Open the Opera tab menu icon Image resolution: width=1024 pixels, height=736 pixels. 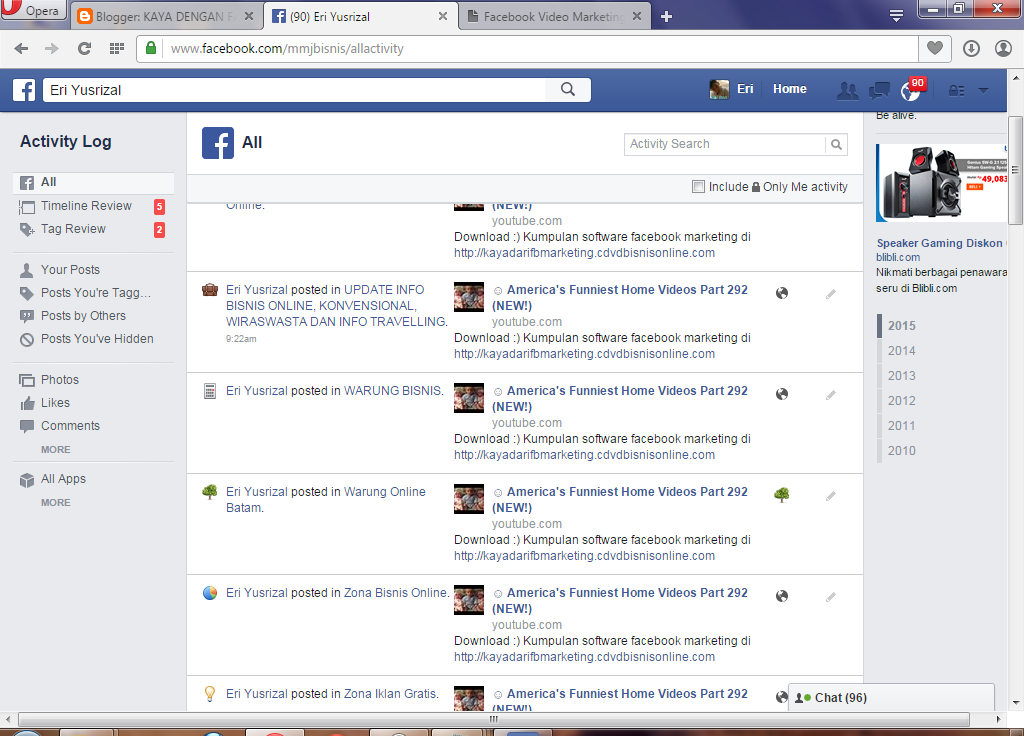897,16
